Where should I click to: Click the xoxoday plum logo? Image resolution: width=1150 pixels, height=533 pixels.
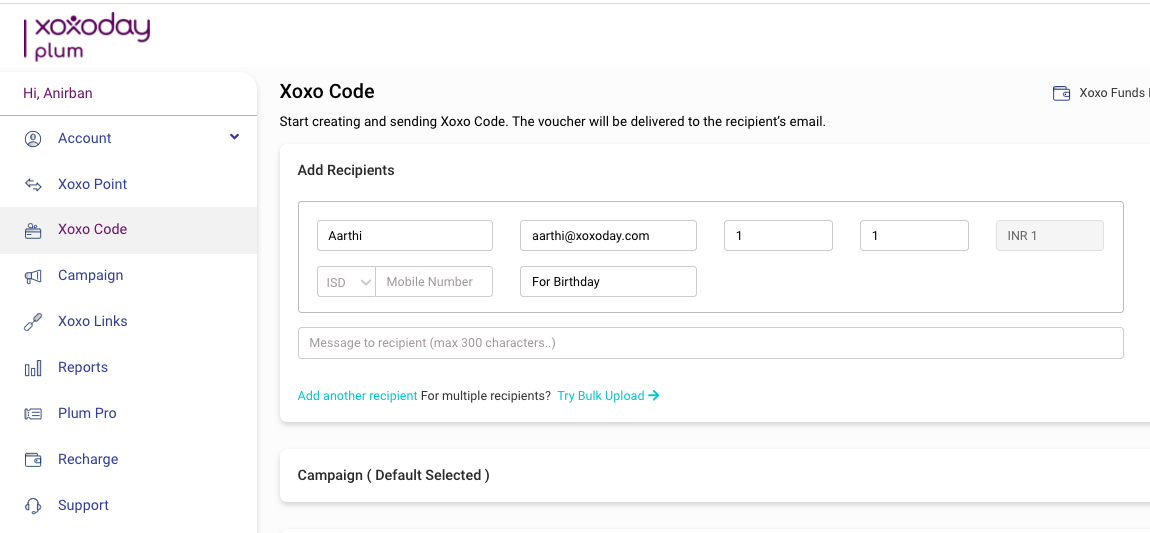tap(87, 37)
